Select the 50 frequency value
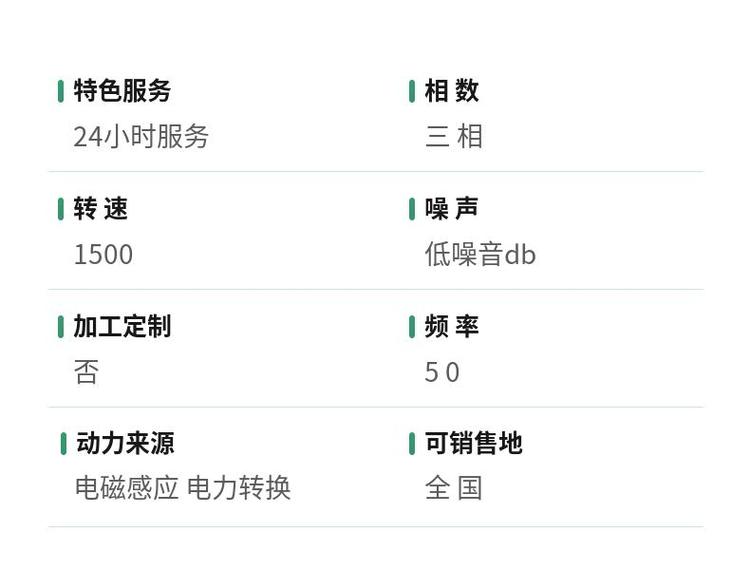The width and height of the screenshot is (750, 570). click(x=442, y=373)
